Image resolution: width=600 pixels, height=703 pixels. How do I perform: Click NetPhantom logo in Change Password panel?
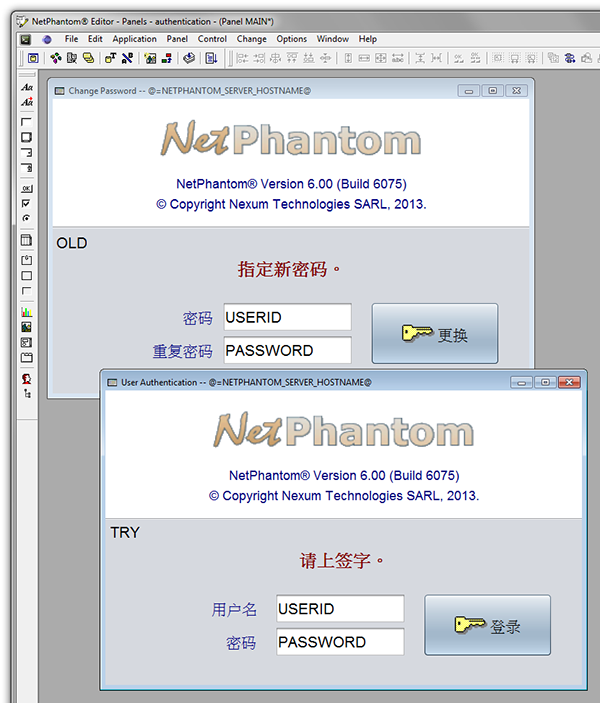tap(291, 139)
